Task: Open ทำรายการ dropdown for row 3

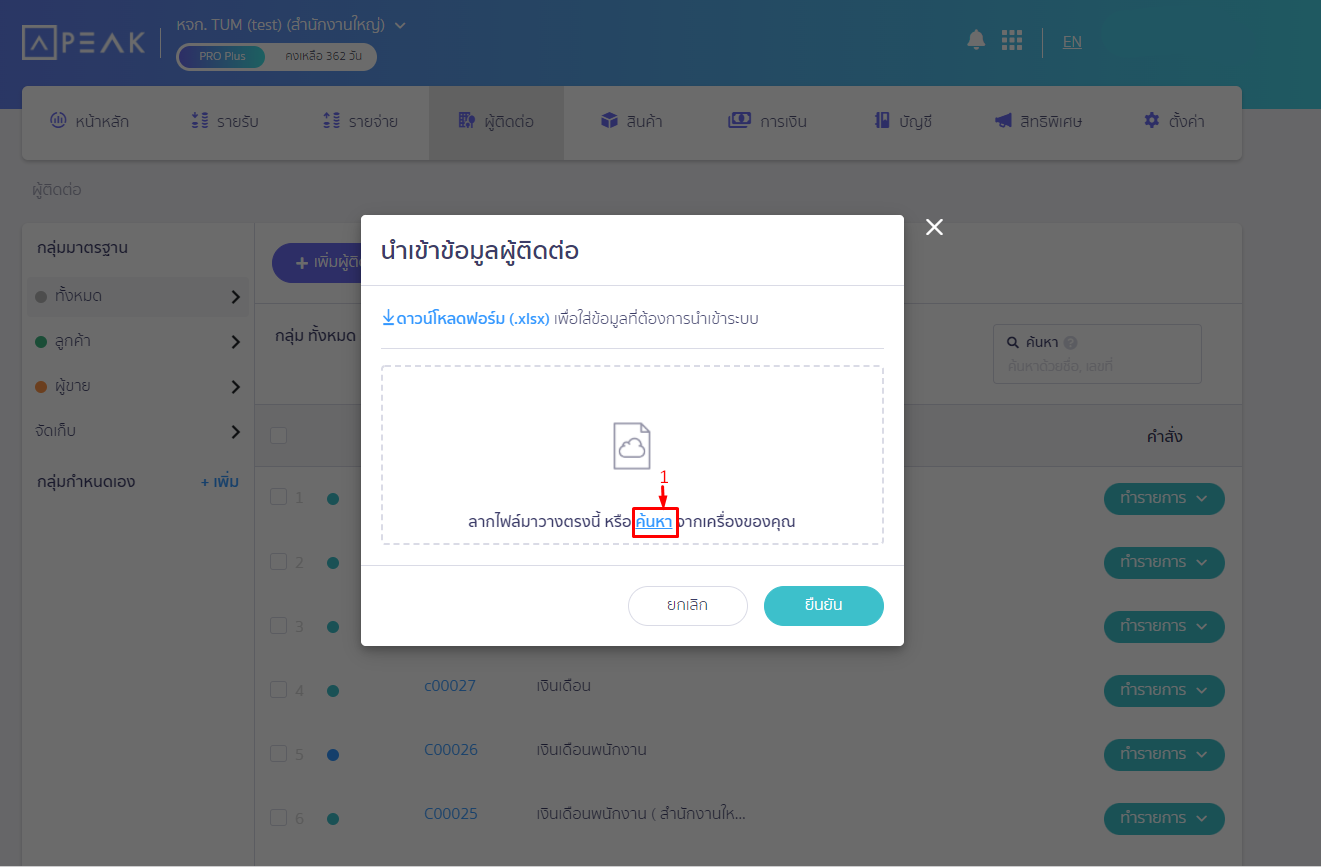Action: click(1164, 627)
